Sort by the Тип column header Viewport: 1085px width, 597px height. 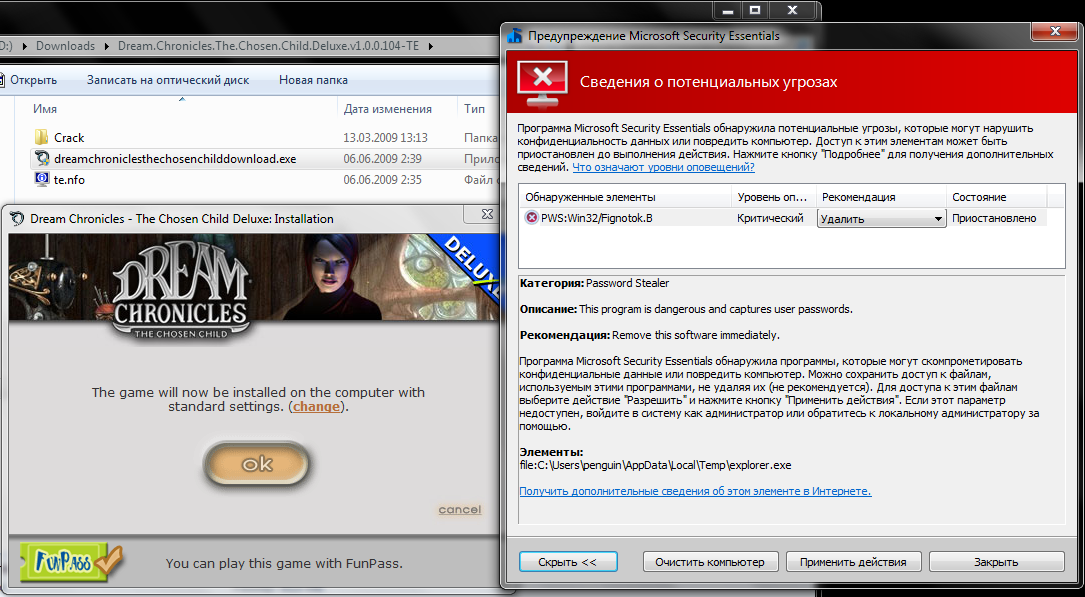coord(477,109)
